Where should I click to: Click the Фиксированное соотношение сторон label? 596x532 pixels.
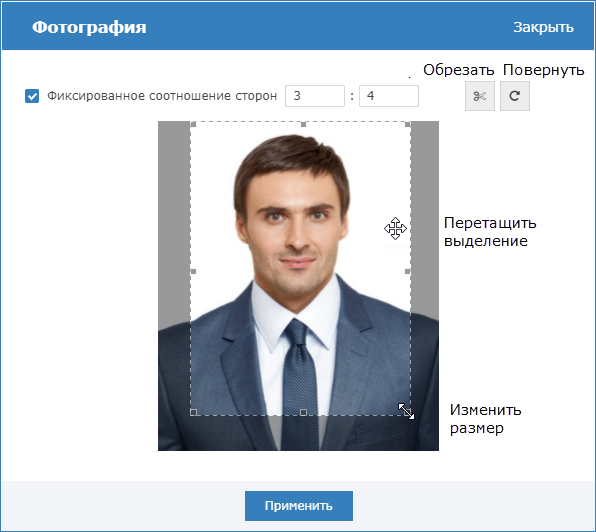point(162,96)
